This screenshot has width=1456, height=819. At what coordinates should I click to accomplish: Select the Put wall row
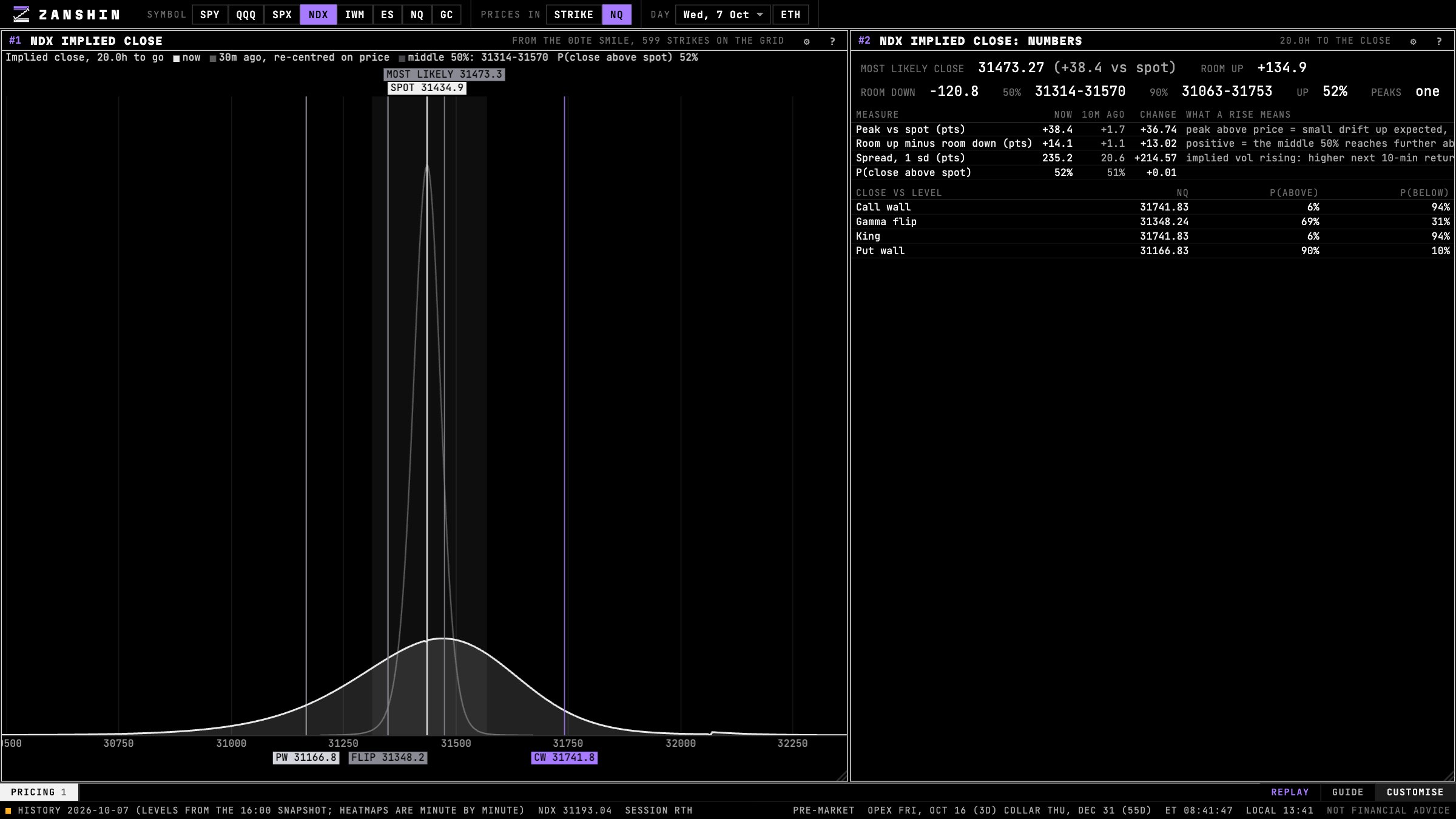point(1153,251)
